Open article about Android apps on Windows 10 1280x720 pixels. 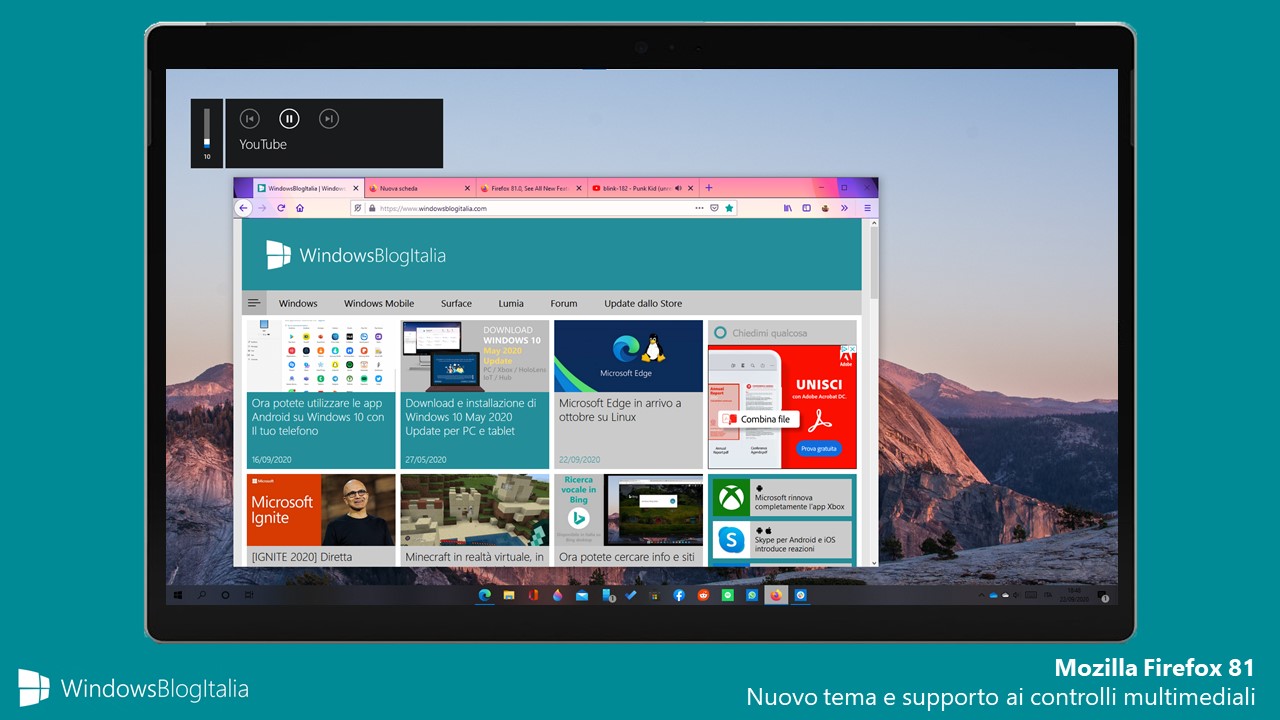321,394
